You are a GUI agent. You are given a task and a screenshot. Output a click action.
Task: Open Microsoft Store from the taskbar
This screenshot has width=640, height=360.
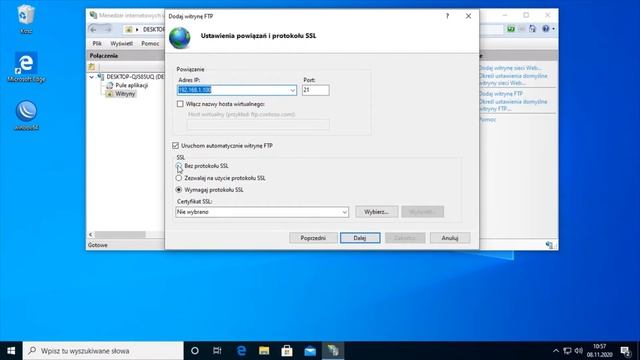(287, 351)
